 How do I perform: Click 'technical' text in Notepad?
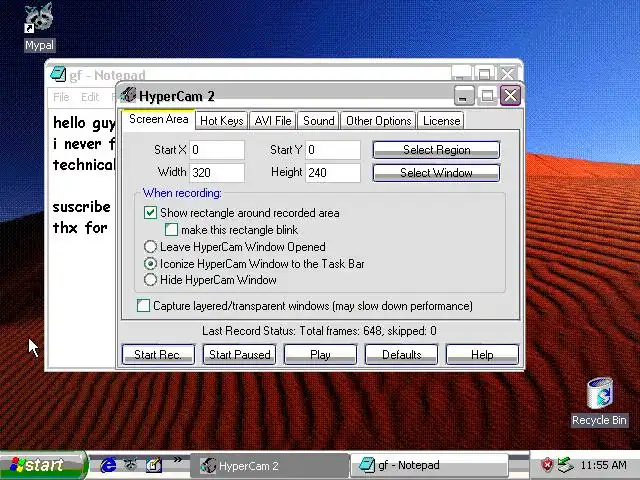coord(84,165)
